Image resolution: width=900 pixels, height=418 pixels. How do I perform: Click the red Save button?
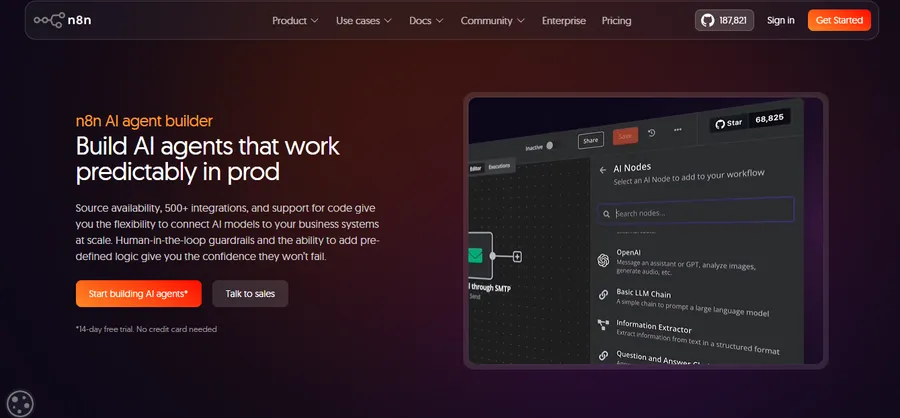(625, 136)
